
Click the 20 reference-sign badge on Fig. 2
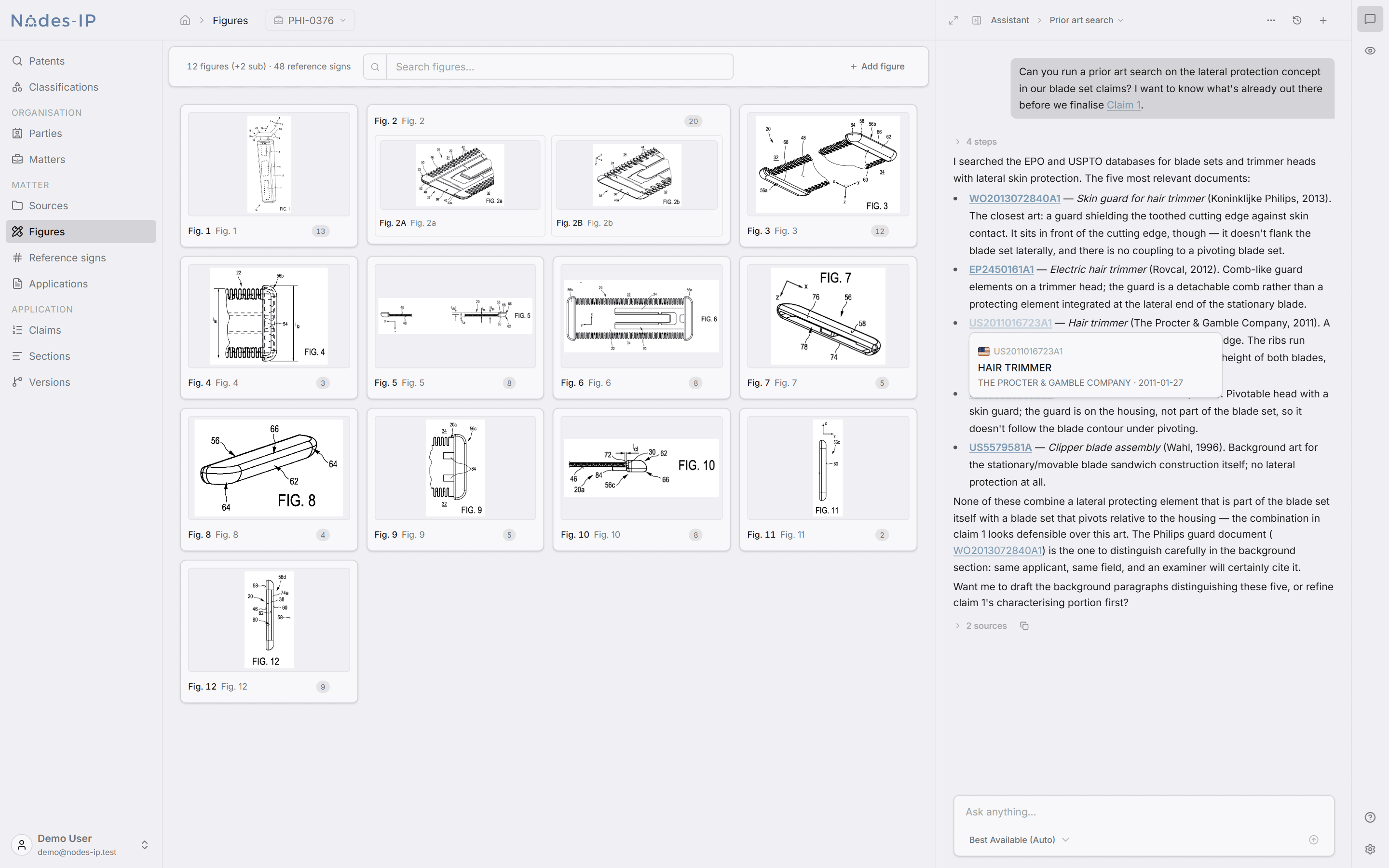pyautogui.click(x=694, y=121)
